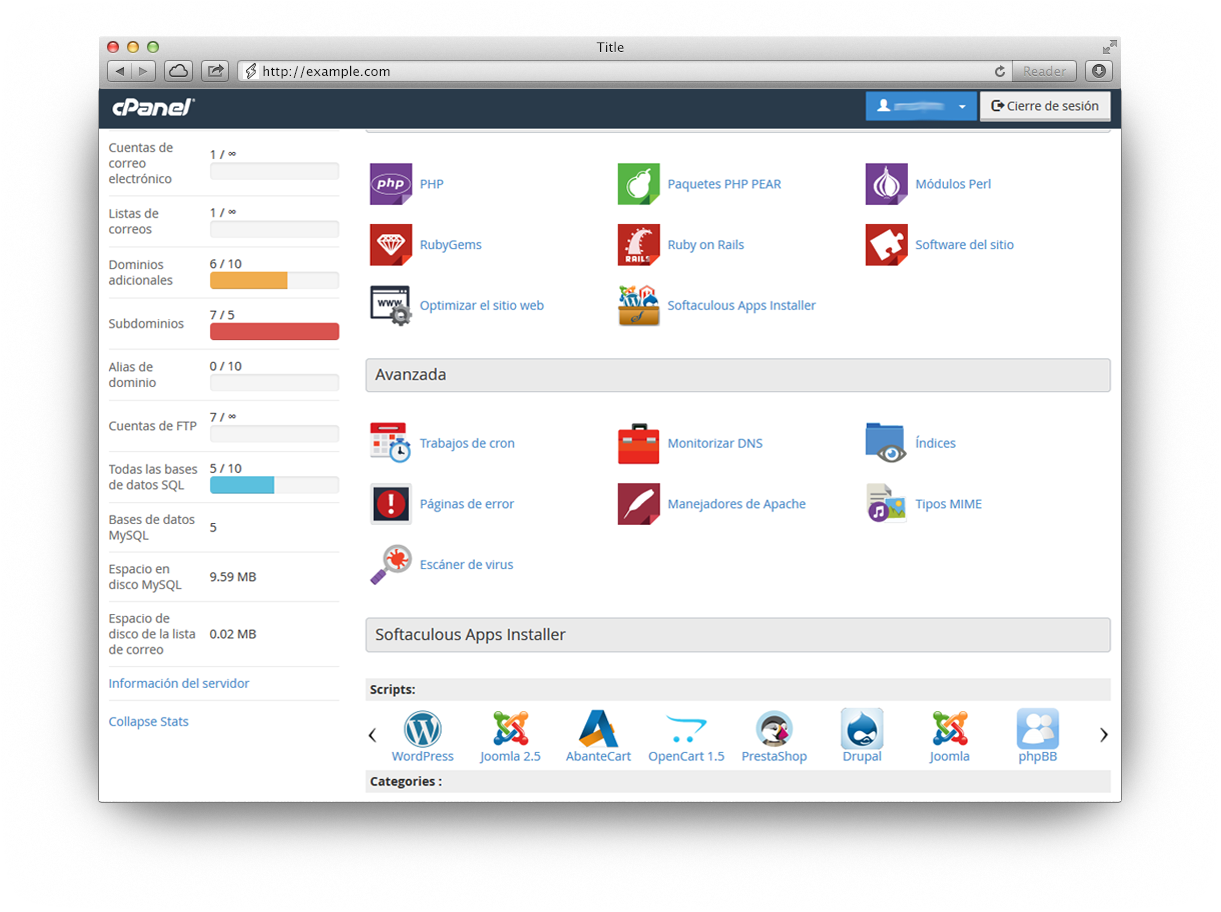Launch the phpBB script icon

(1037, 728)
